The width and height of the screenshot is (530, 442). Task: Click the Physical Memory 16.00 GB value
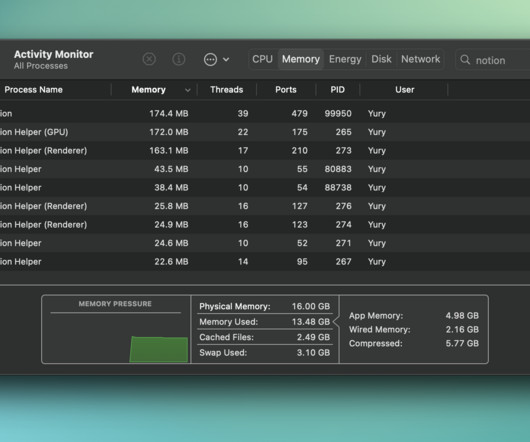(x=311, y=306)
